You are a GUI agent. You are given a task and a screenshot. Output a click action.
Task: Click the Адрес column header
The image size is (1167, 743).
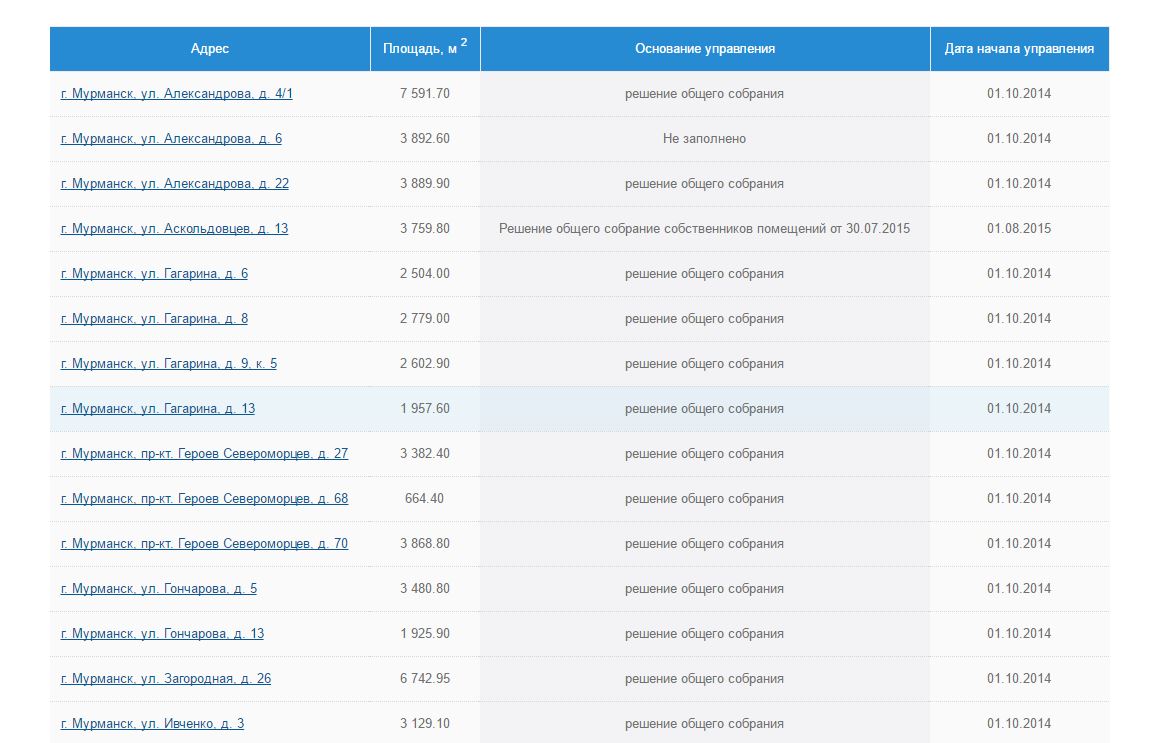[210, 49]
